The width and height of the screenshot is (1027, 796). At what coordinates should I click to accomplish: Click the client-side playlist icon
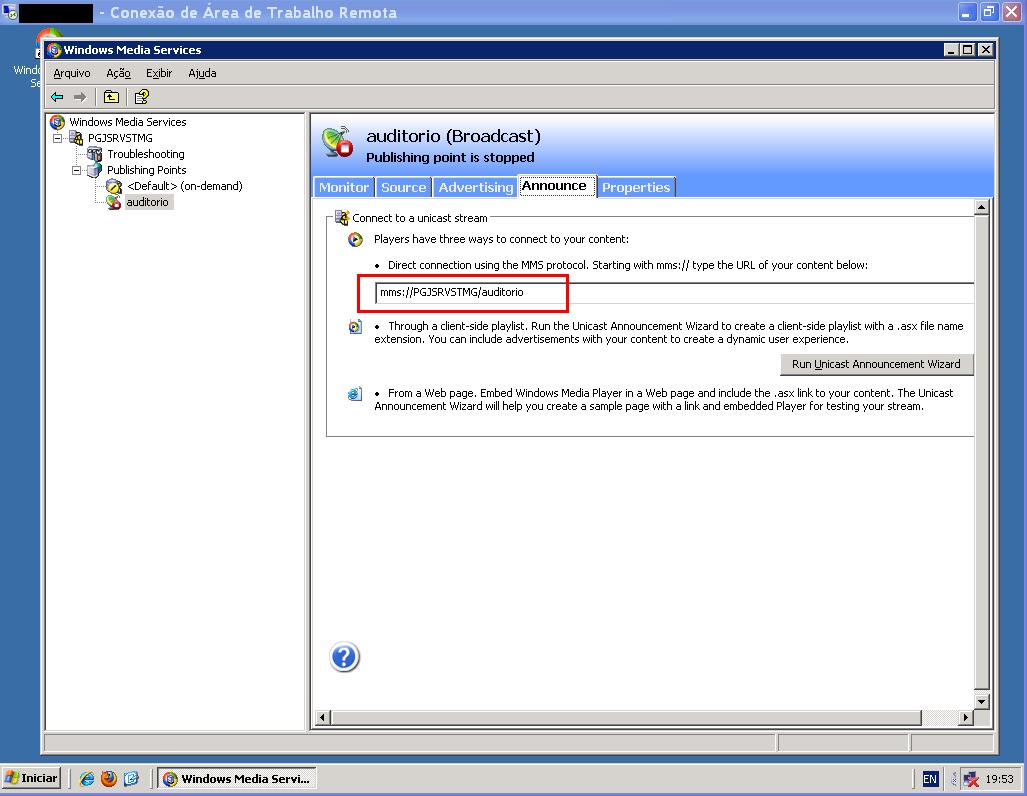click(x=355, y=327)
